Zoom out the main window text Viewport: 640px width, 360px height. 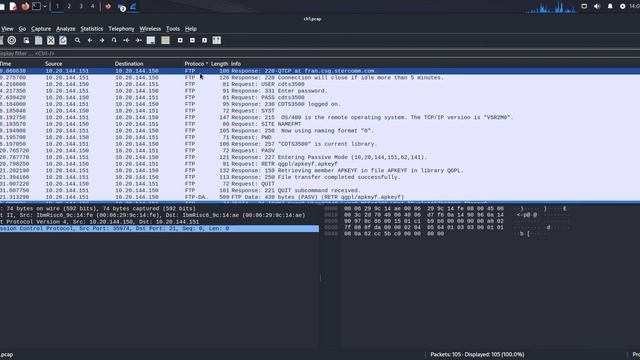coord(192,40)
